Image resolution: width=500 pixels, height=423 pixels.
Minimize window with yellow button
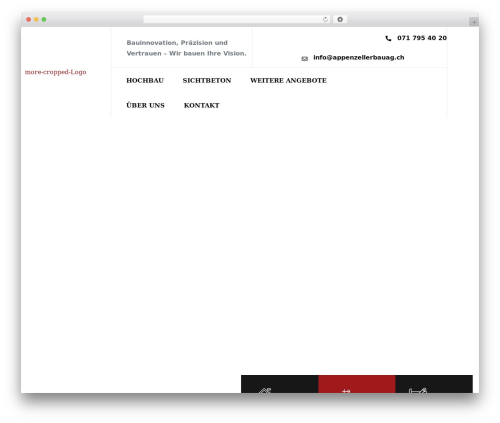click(x=36, y=19)
